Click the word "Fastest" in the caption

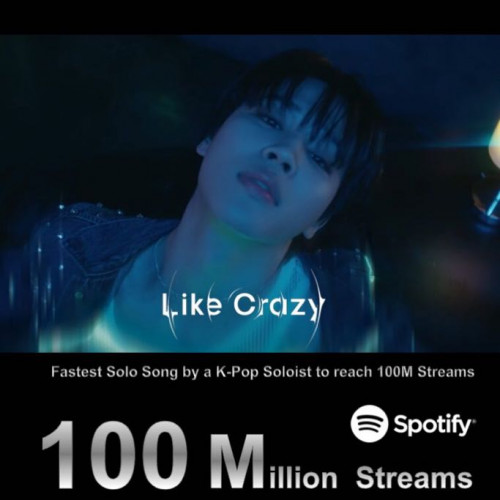coord(76,372)
